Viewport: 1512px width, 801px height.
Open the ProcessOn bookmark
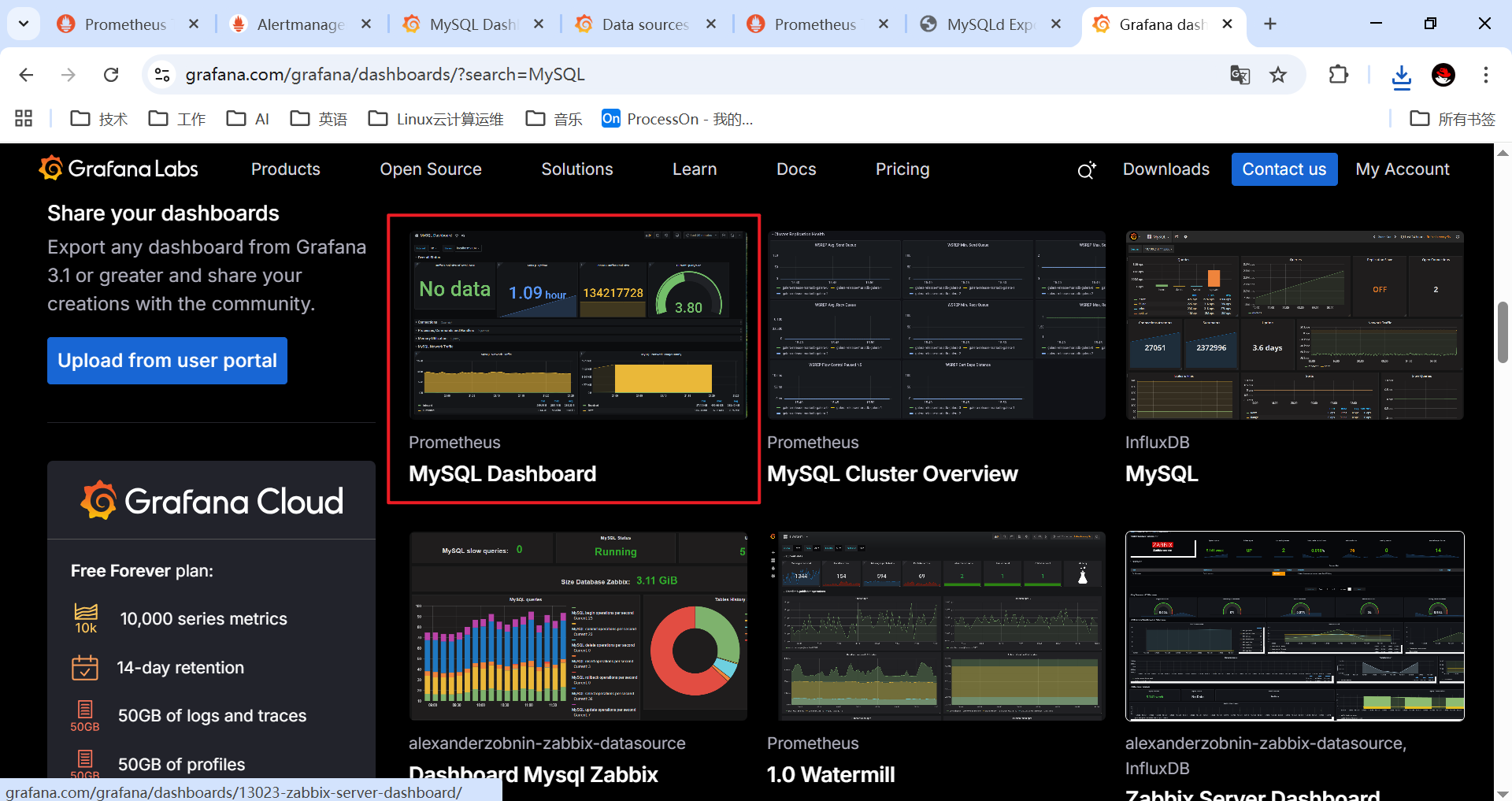[x=677, y=119]
